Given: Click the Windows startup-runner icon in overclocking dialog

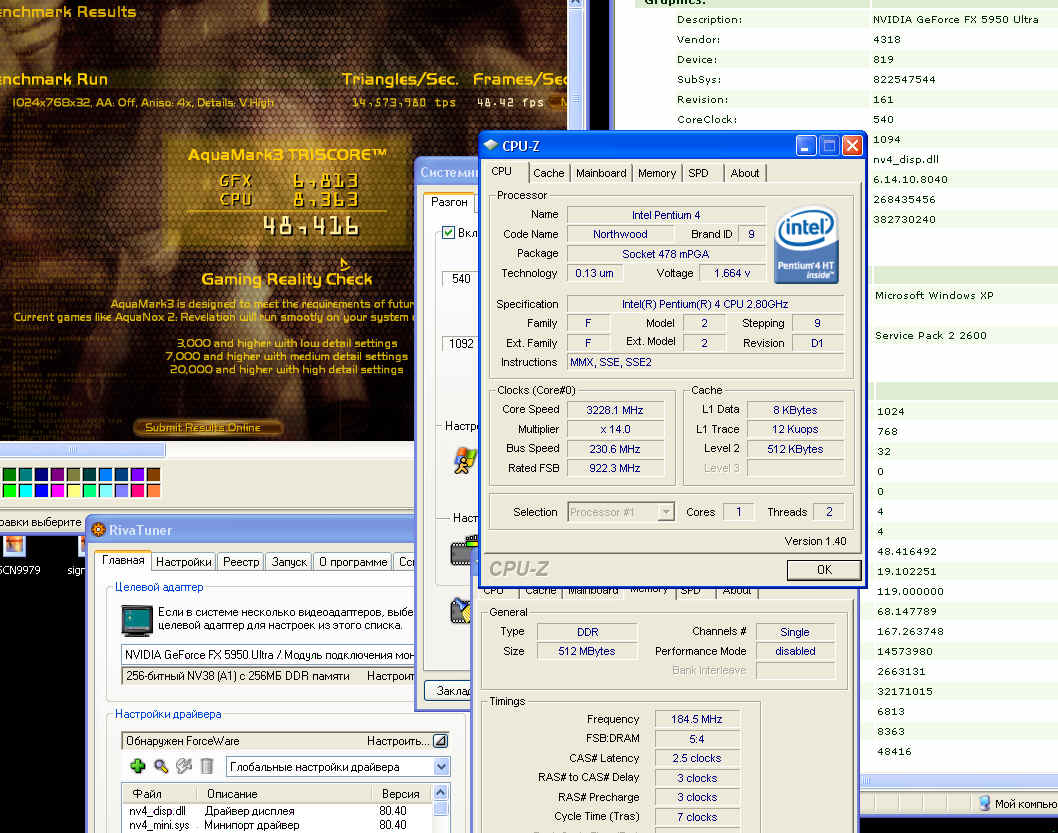Looking at the screenshot, I should click(464, 462).
